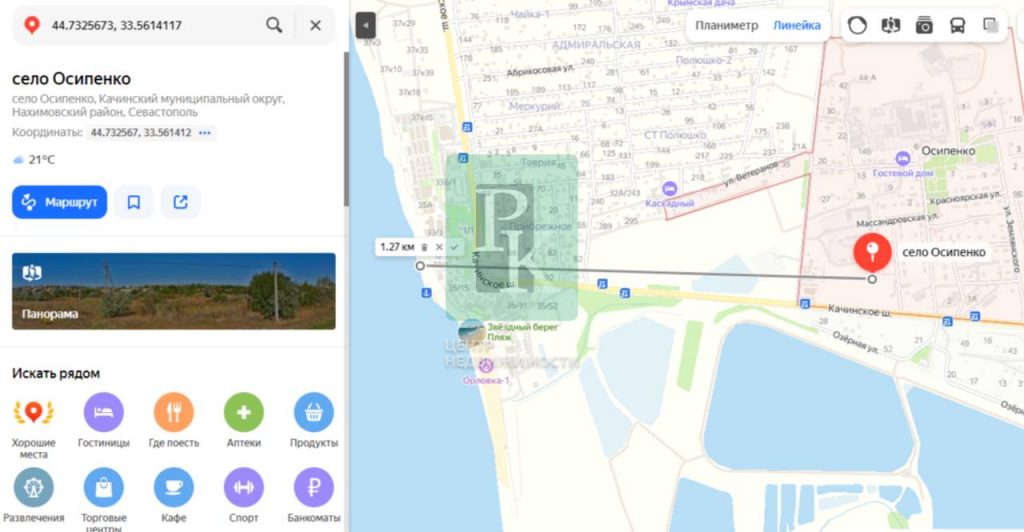Search nearby Спорт
The height and width of the screenshot is (532, 1024).
[244, 495]
